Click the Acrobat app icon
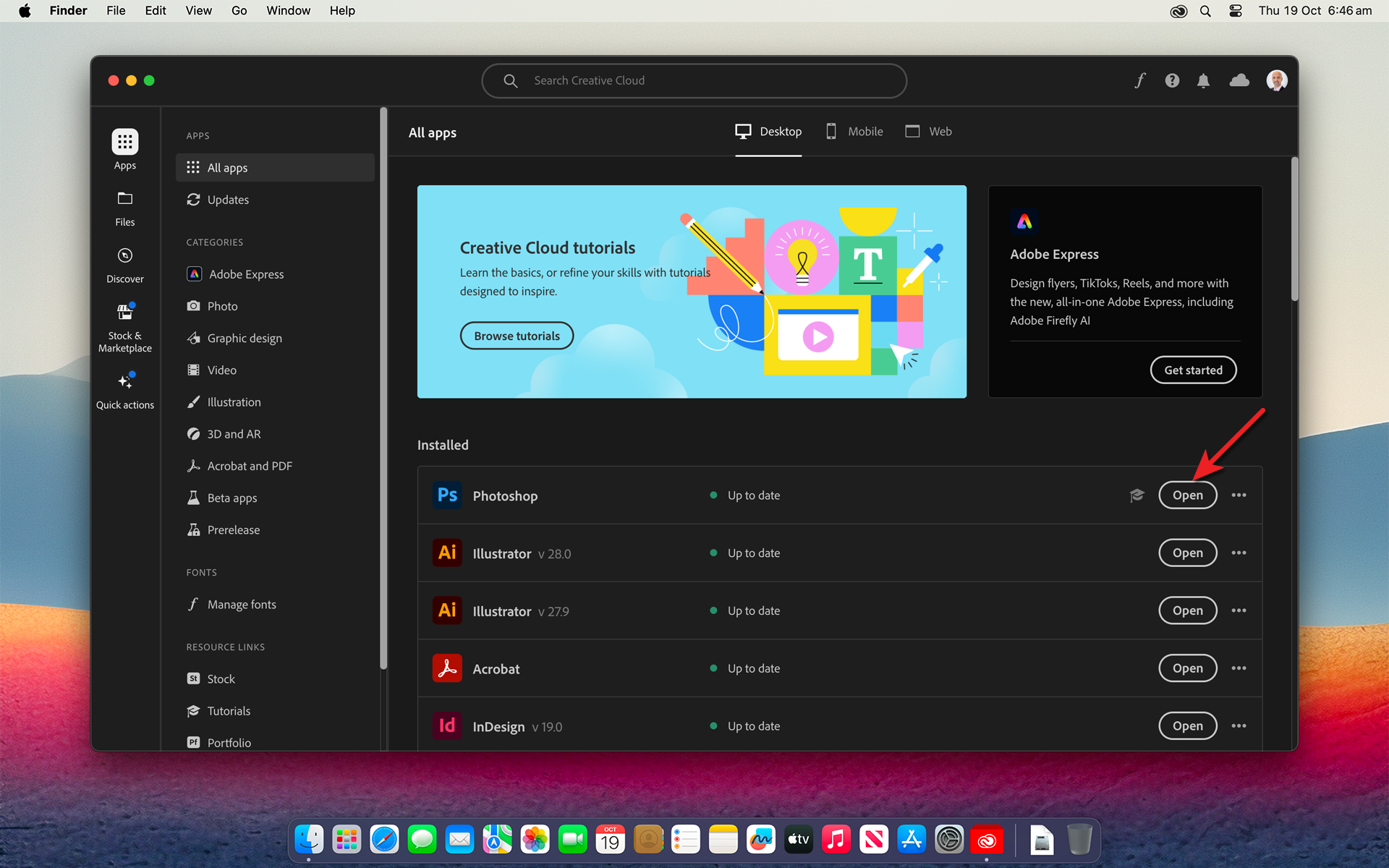The width and height of the screenshot is (1389, 868). click(x=446, y=667)
